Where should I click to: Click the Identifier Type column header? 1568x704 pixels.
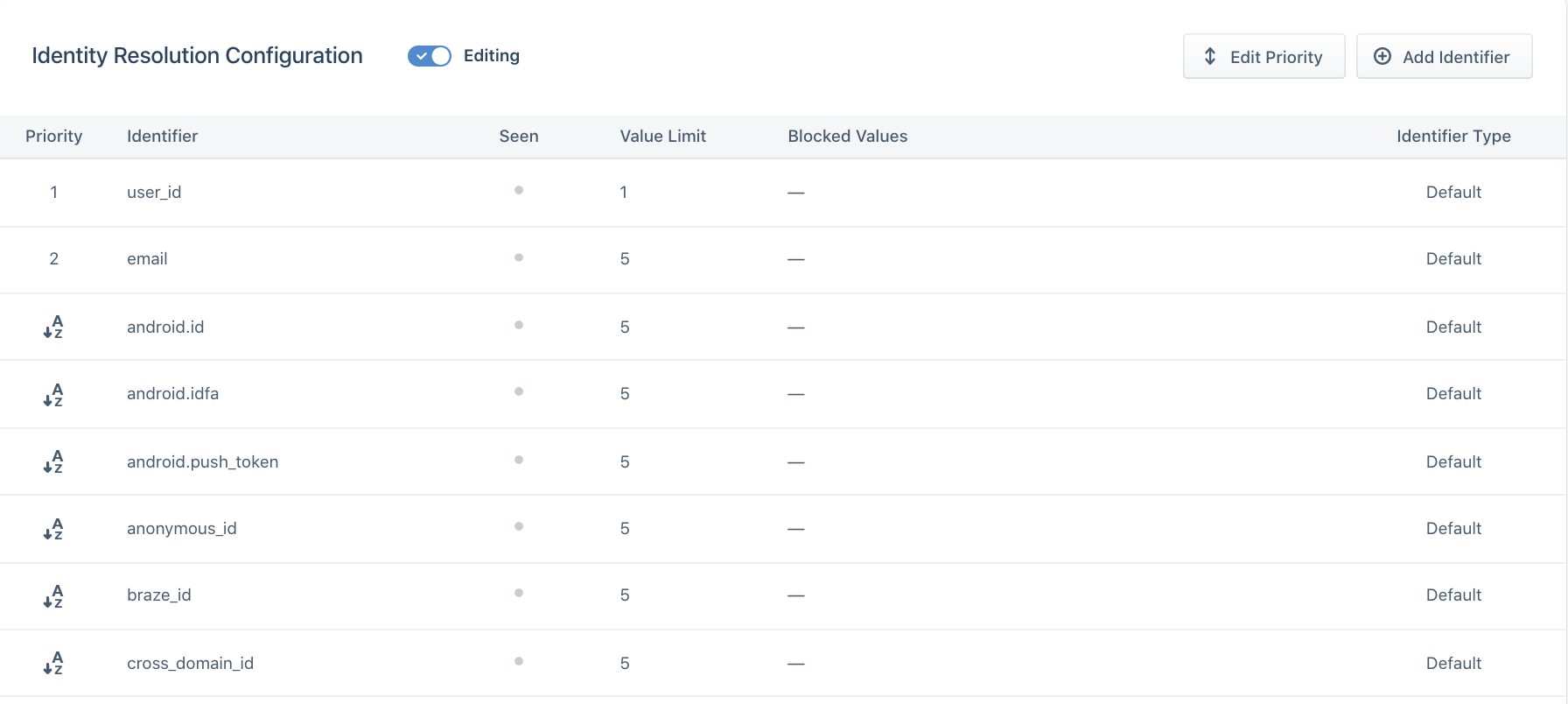pos(1452,136)
